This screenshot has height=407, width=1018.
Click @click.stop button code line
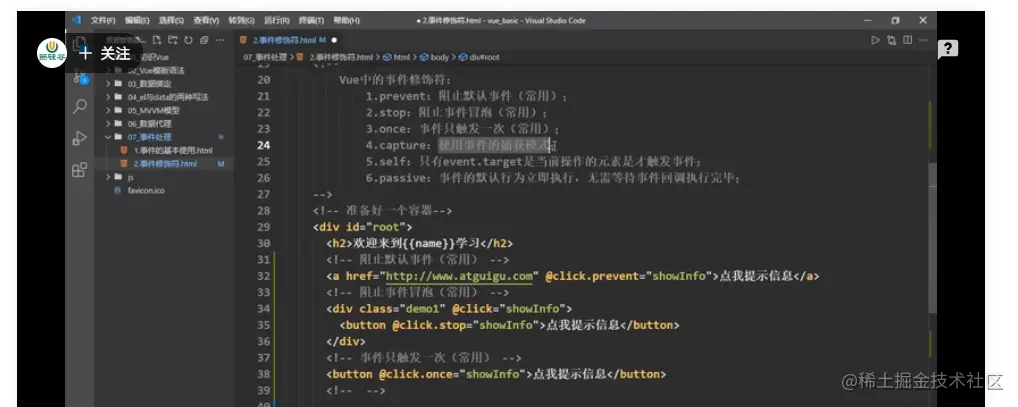tap(509, 325)
